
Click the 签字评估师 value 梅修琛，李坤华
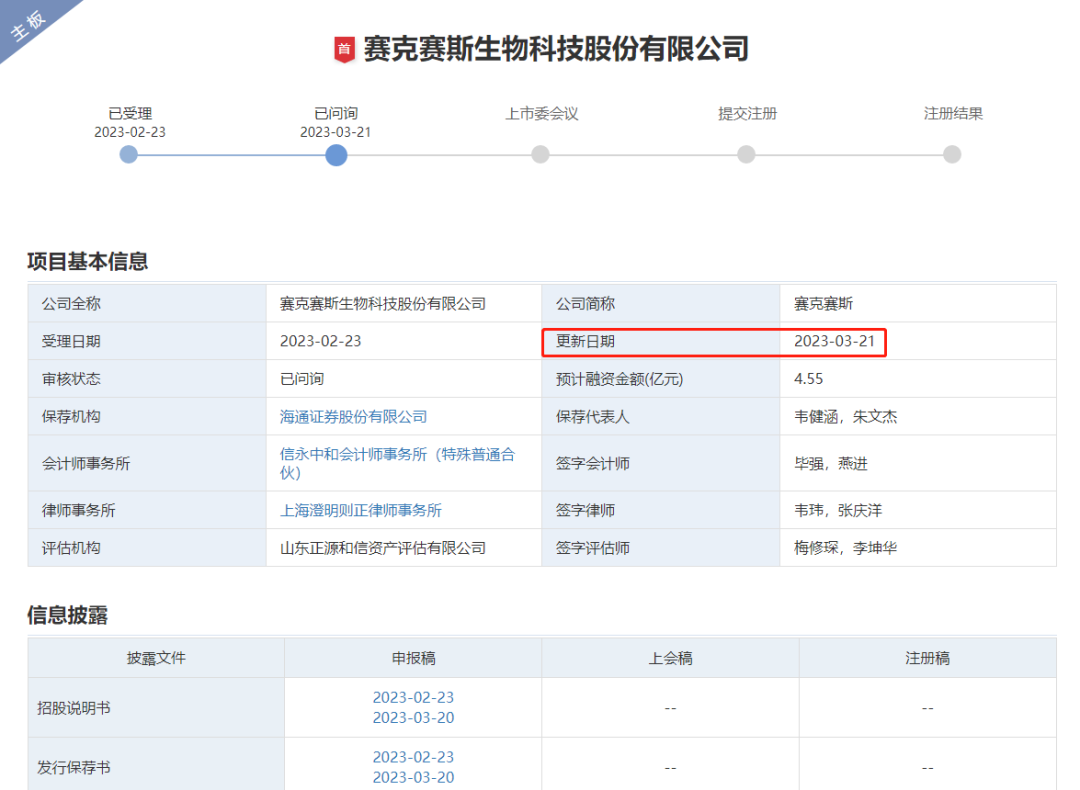pos(846,548)
